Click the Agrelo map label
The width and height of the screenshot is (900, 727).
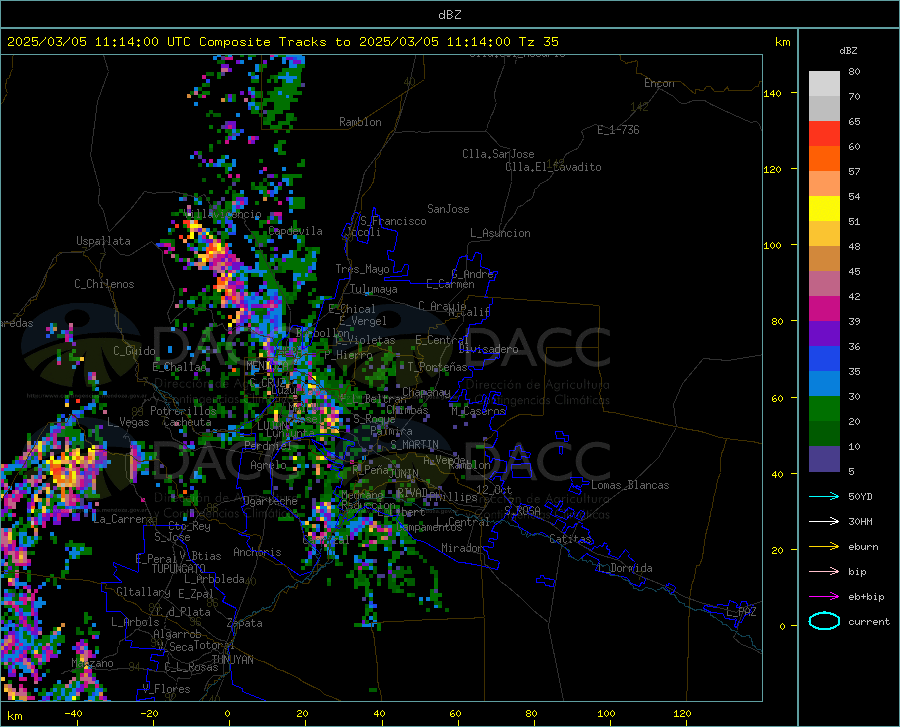coord(268,465)
